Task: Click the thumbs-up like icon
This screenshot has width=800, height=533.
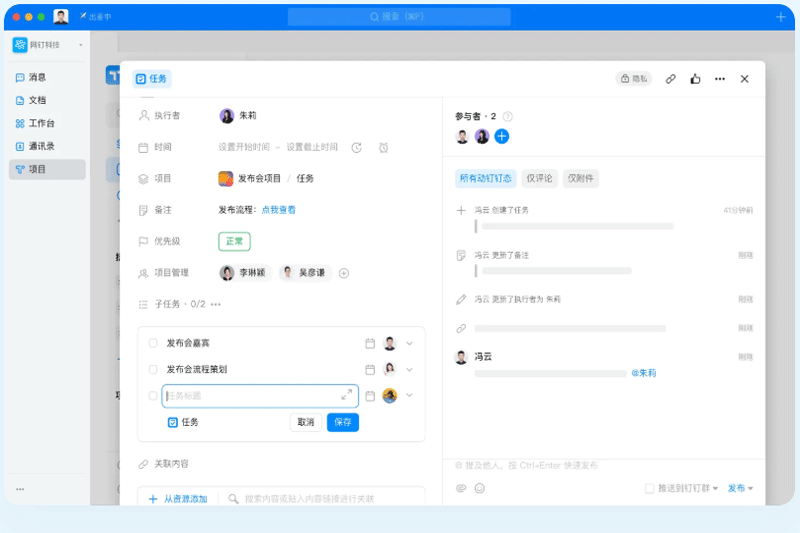Action: [x=695, y=79]
